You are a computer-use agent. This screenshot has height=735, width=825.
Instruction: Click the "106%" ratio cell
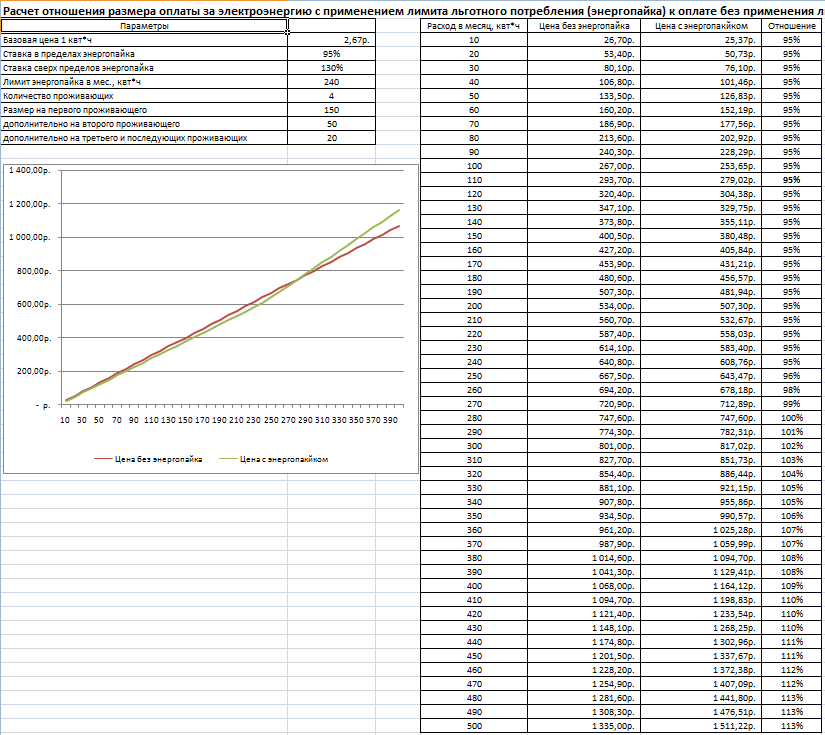pyautogui.click(x=792, y=516)
